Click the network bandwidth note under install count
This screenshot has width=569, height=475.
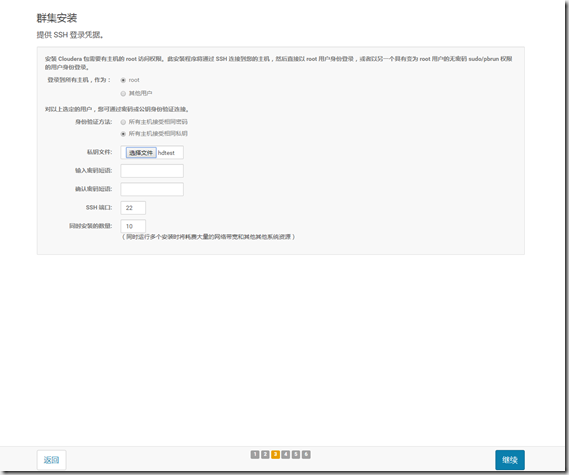click(209, 237)
